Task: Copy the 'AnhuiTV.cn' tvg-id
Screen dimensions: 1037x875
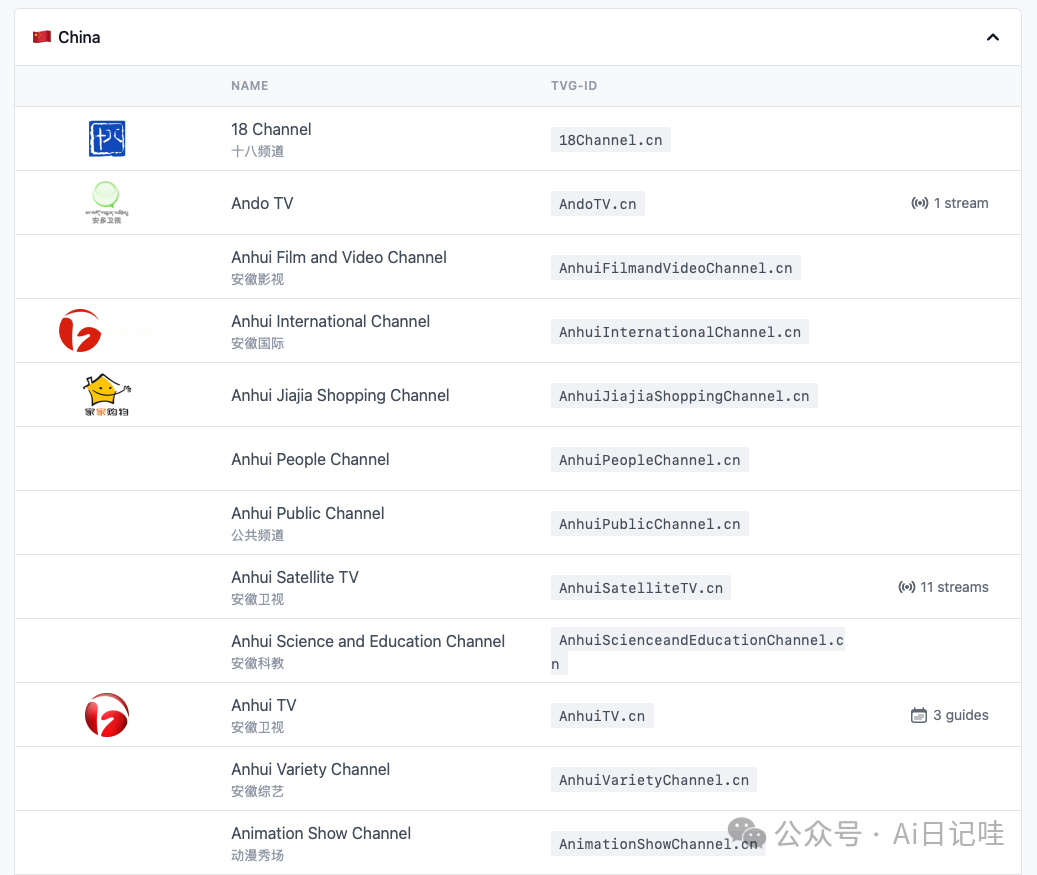Action: [x=602, y=716]
